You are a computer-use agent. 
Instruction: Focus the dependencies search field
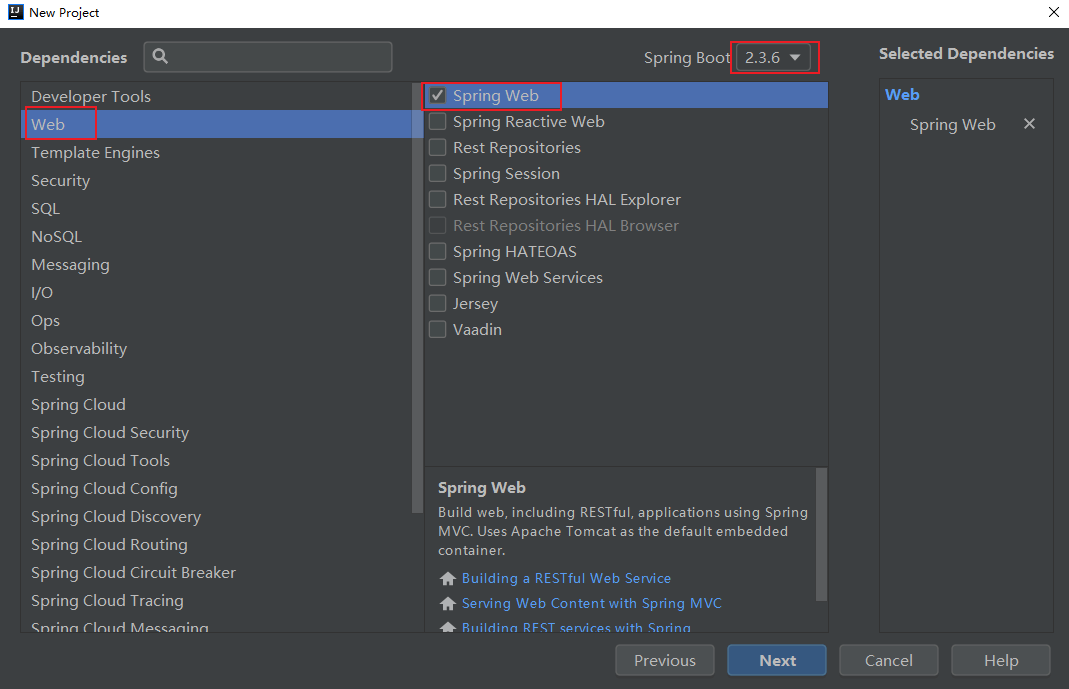click(x=268, y=57)
